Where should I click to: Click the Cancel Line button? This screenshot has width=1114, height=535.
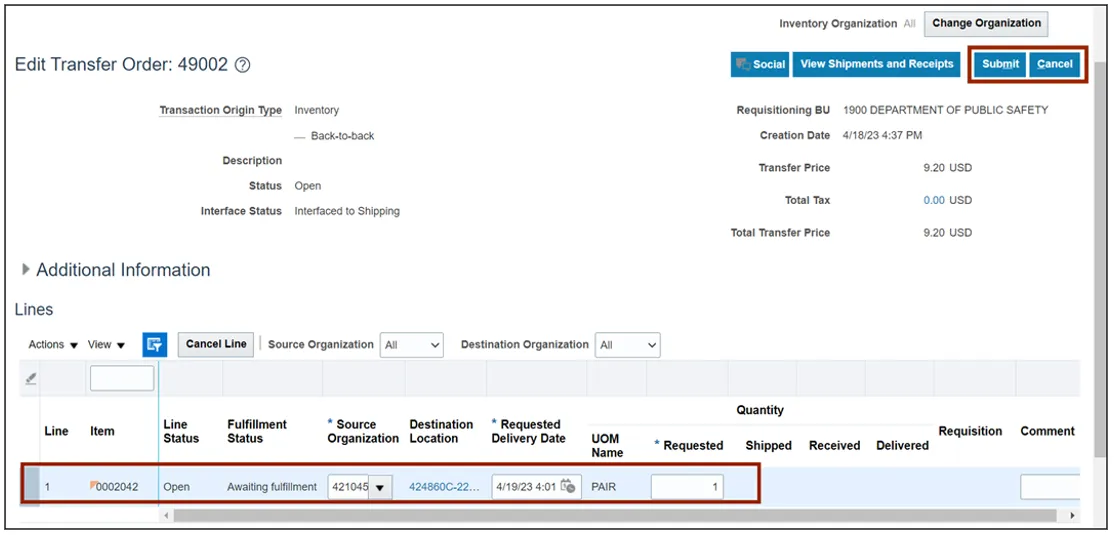(216, 344)
